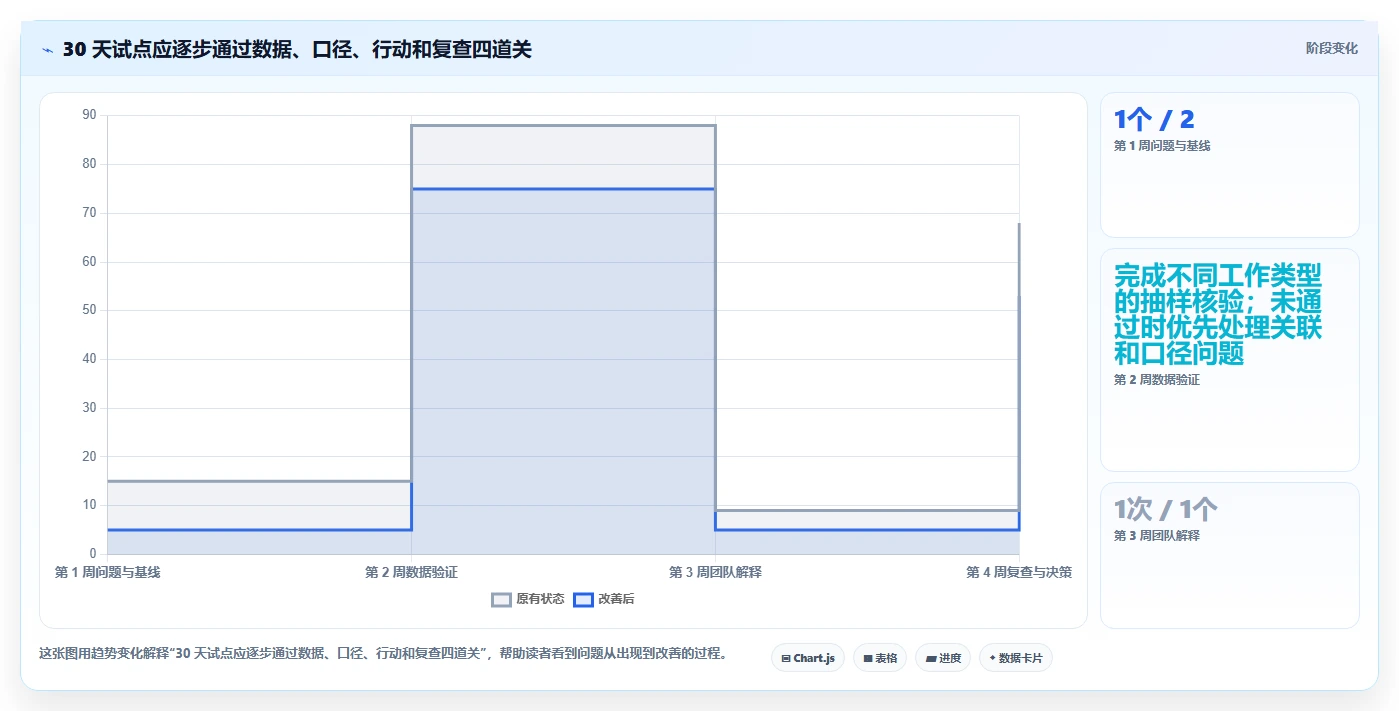1399x711 pixels.
Task: Open the 1次 / 1个 data card
Action: tap(1230, 555)
